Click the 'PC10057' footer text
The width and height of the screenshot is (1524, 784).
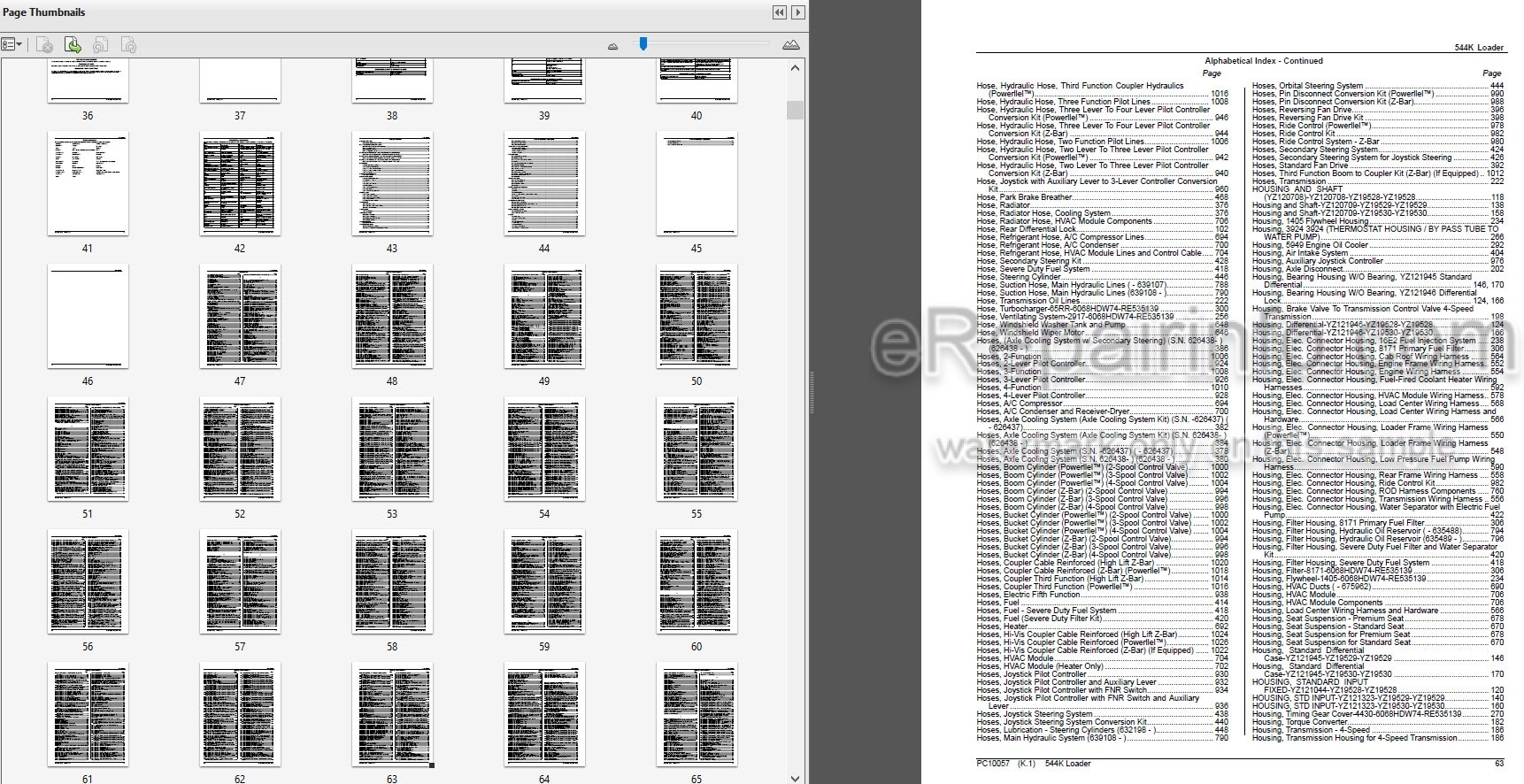pos(992,764)
